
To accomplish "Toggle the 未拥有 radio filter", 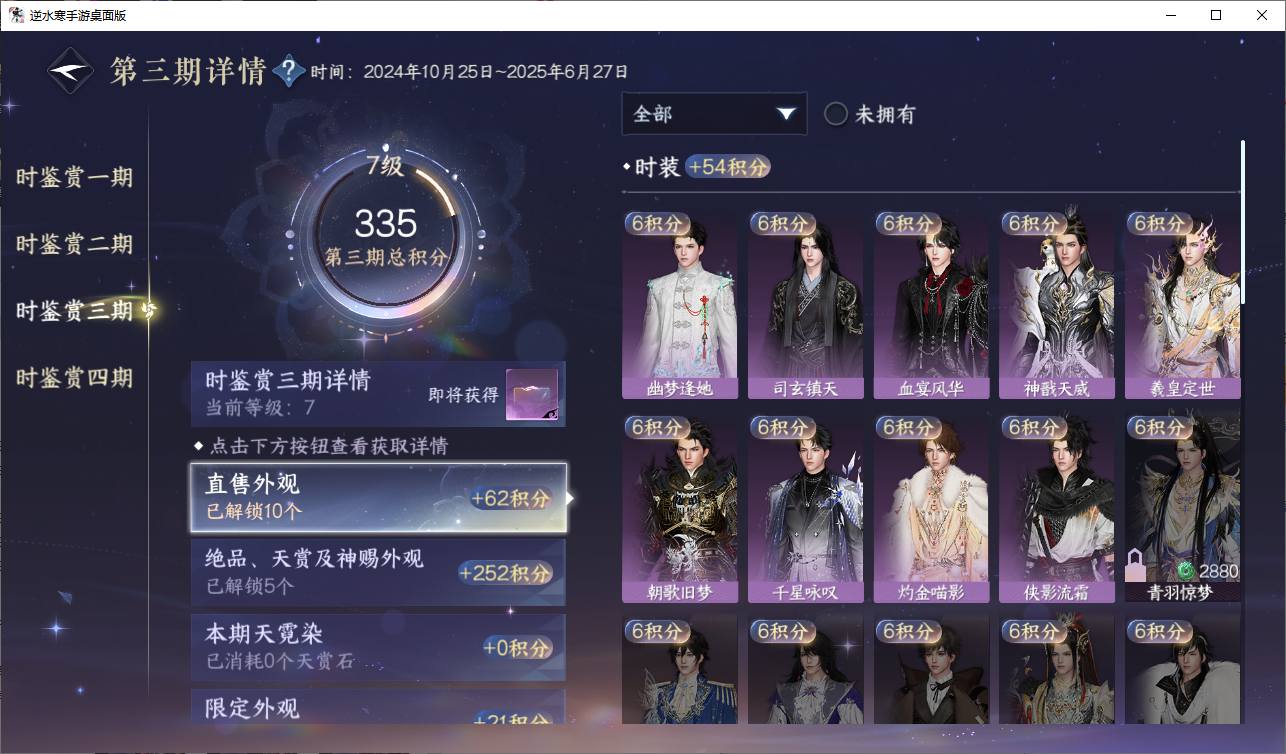I will coord(836,114).
